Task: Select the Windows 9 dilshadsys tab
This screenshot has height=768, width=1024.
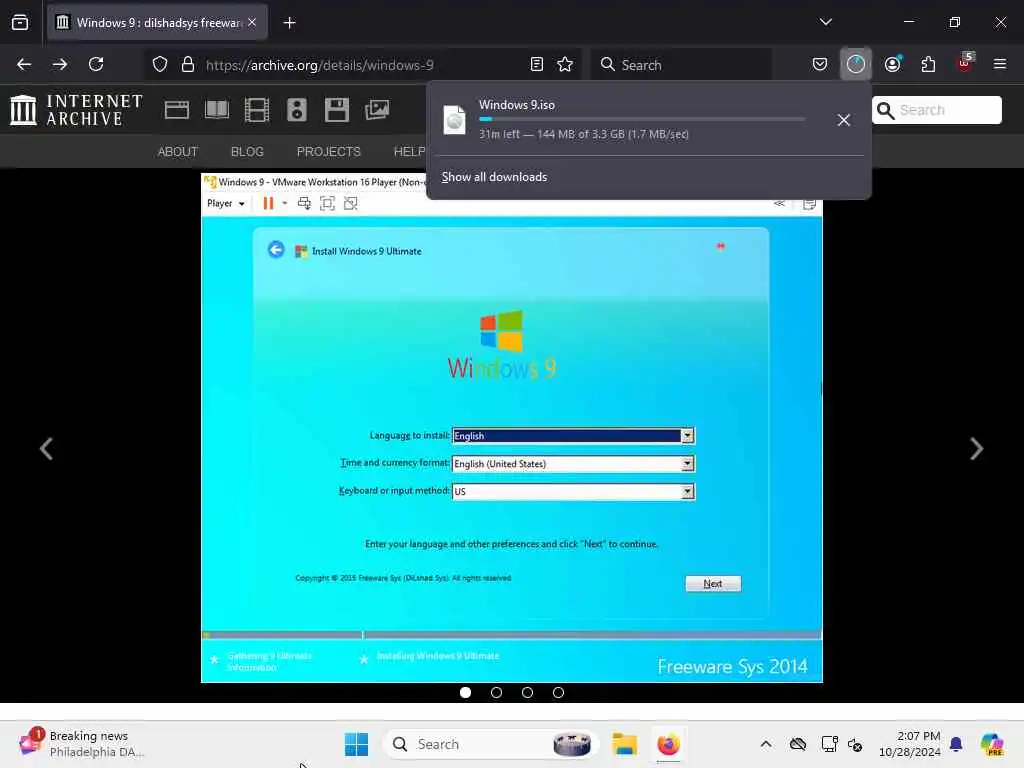Action: 157,22
